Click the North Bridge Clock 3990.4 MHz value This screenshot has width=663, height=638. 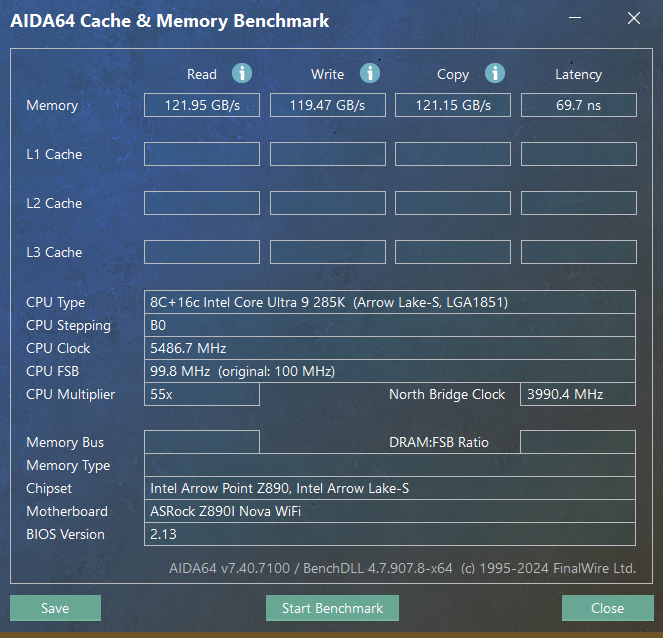[x=578, y=394]
